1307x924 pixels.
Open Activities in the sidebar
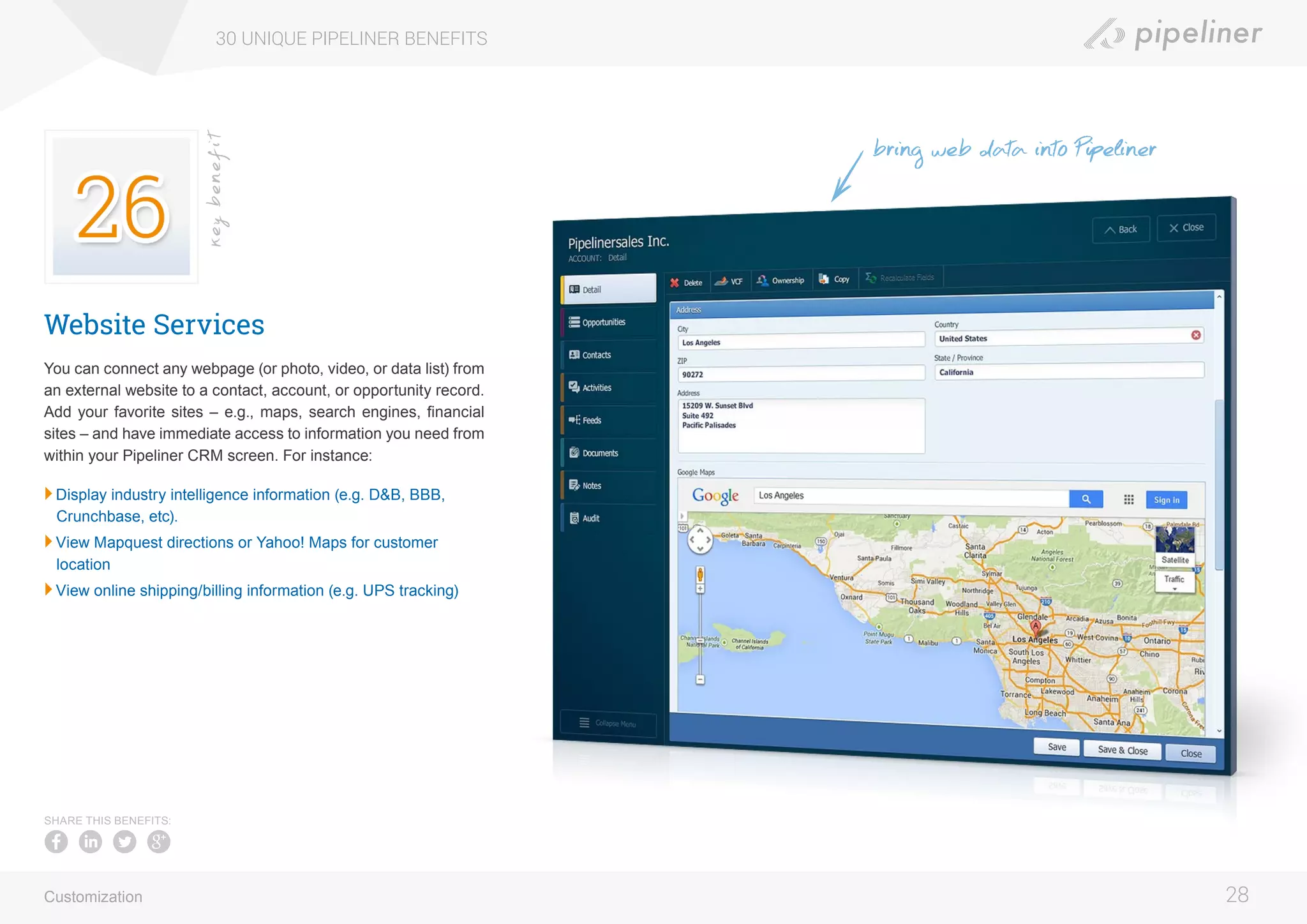coord(608,387)
